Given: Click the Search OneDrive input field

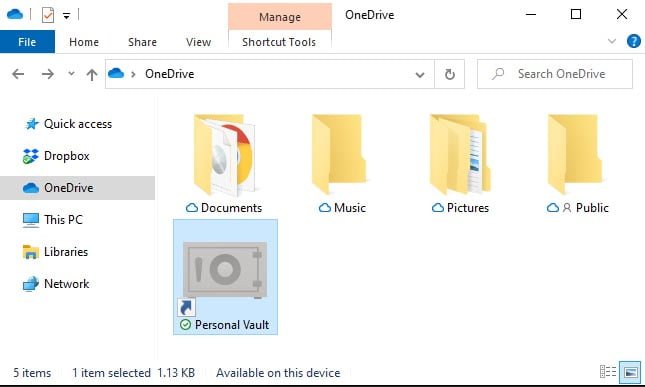Looking at the screenshot, I should 555,74.
